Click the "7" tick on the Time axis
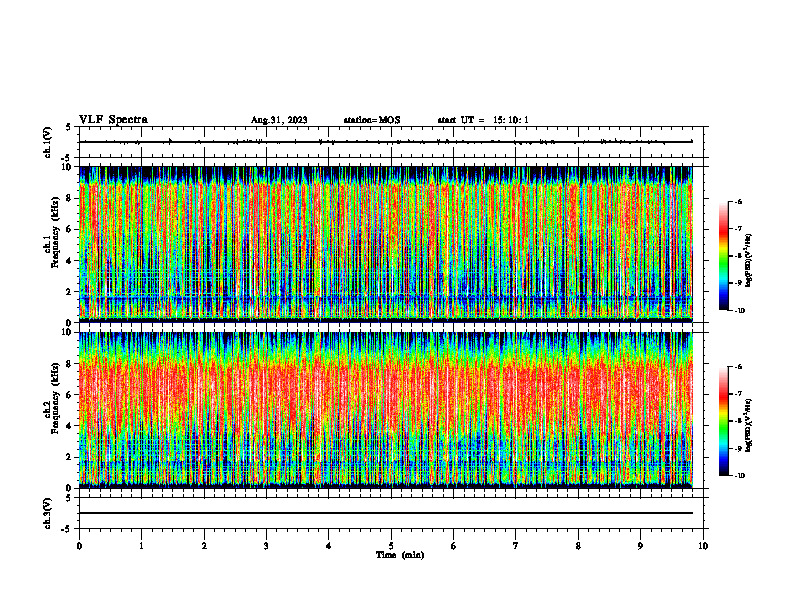The width and height of the screenshot is (792, 612). coord(516,546)
